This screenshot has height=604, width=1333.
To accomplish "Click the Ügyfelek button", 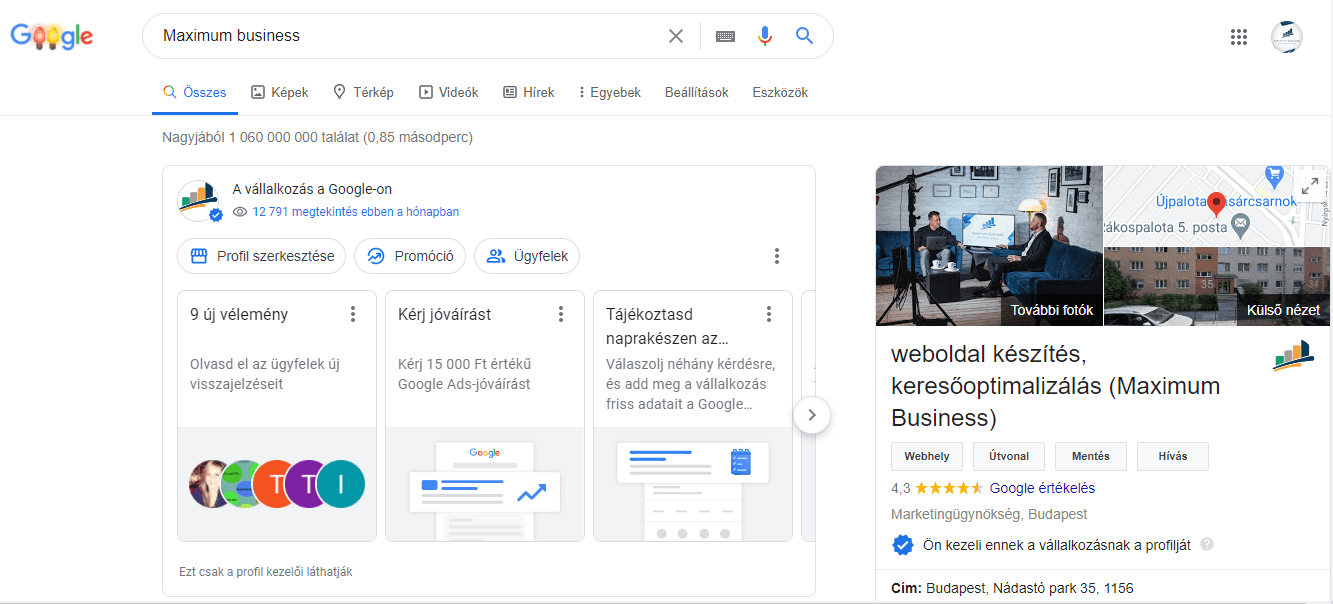I will [527, 256].
